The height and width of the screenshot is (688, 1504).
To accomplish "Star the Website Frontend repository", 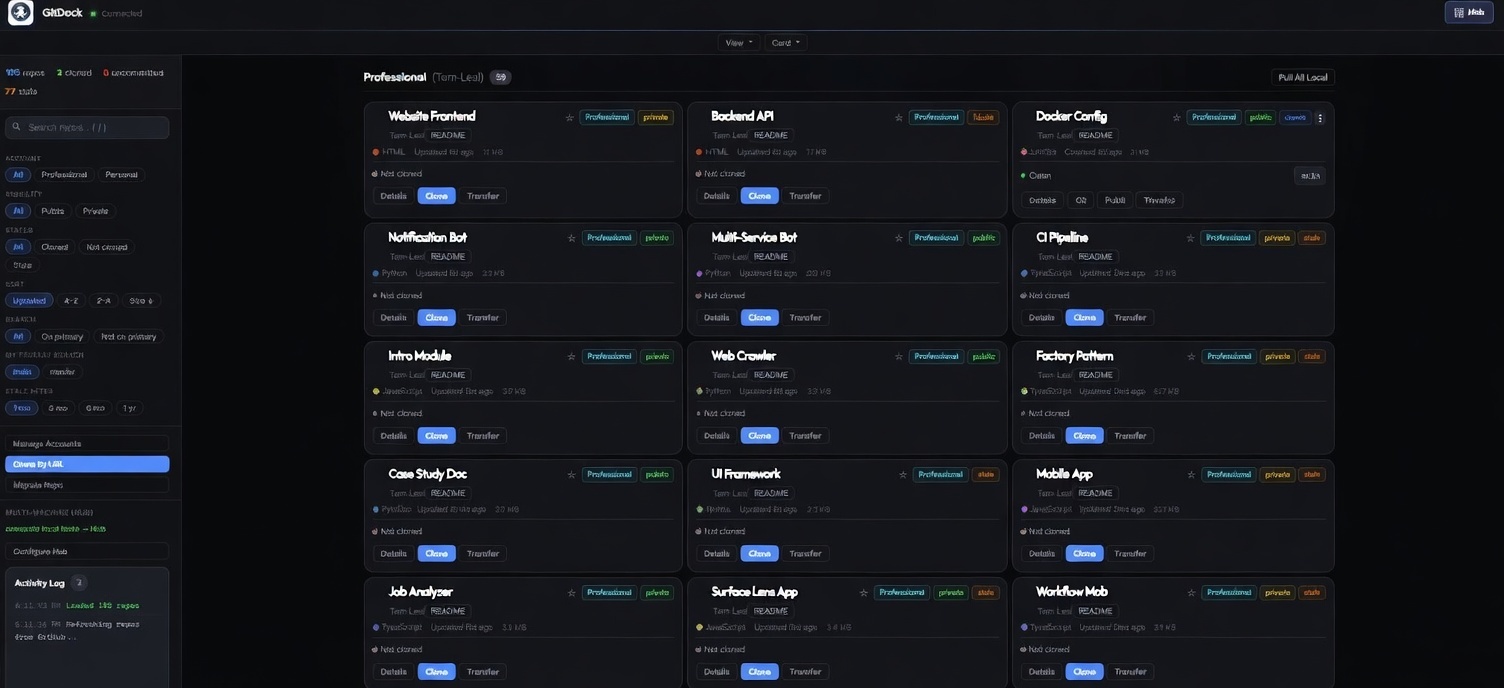I will [x=570, y=116].
